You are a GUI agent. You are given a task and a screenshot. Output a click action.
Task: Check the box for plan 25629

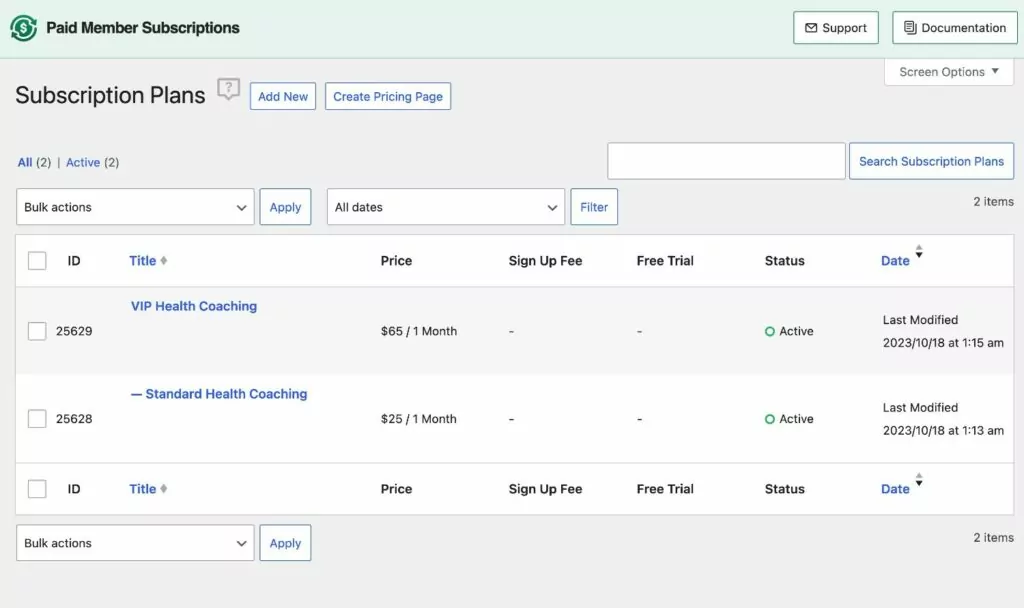click(37, 331)
